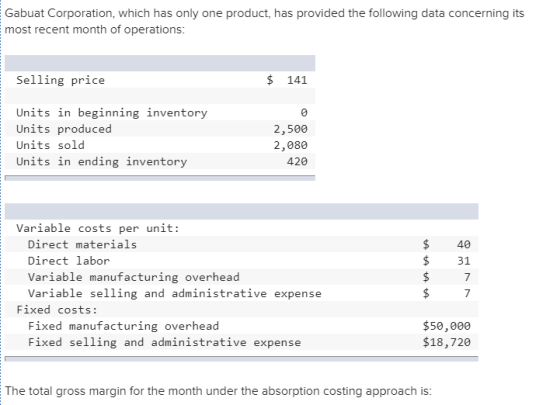Select the 'Direct materials' label

click(x=82, y=245)
